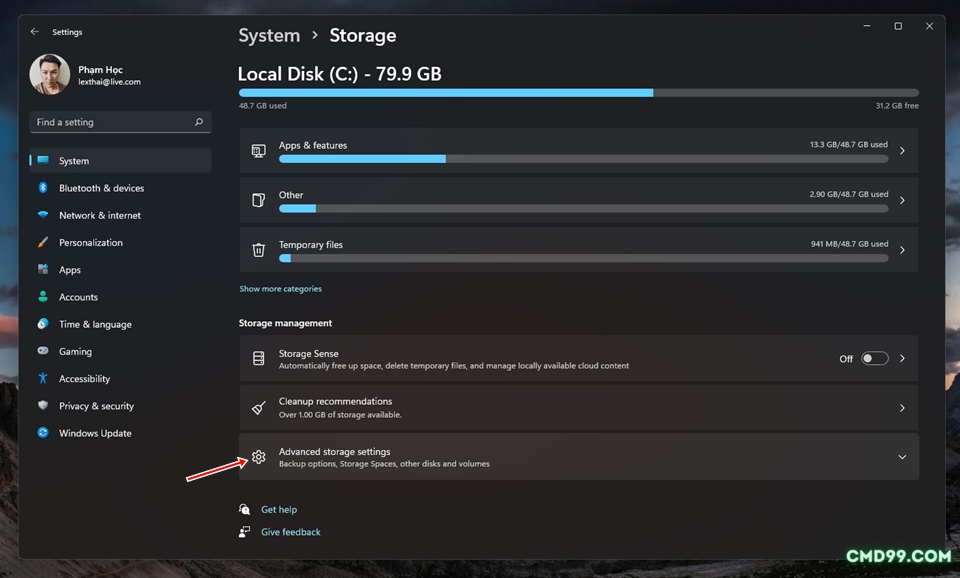Click the Time & language globe icon
Screen dimensions: 960x578
pyautogui.click(x=43, y=324)
